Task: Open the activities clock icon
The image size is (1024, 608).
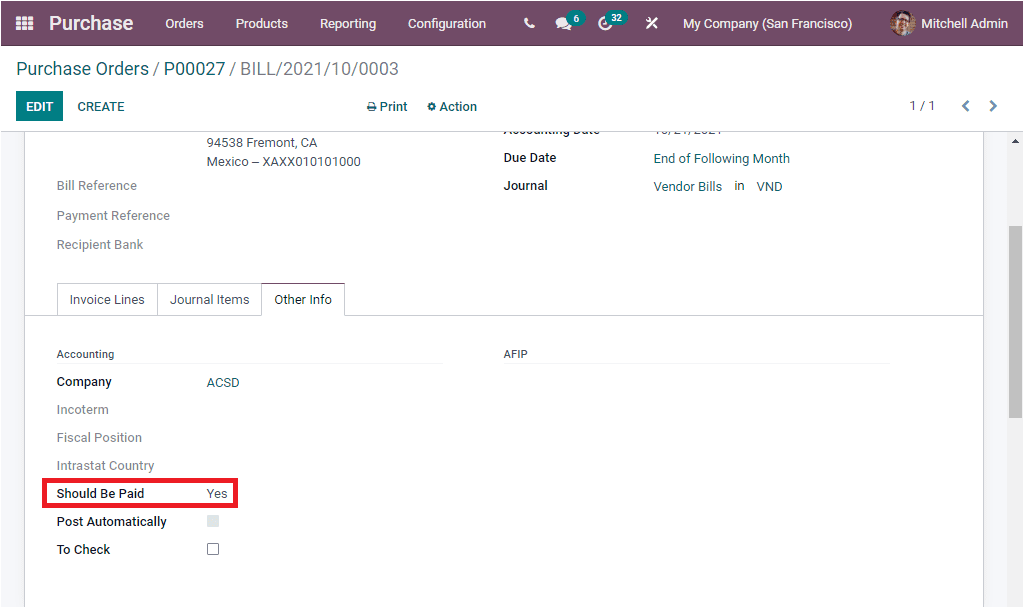Action: tap(606, 22)
